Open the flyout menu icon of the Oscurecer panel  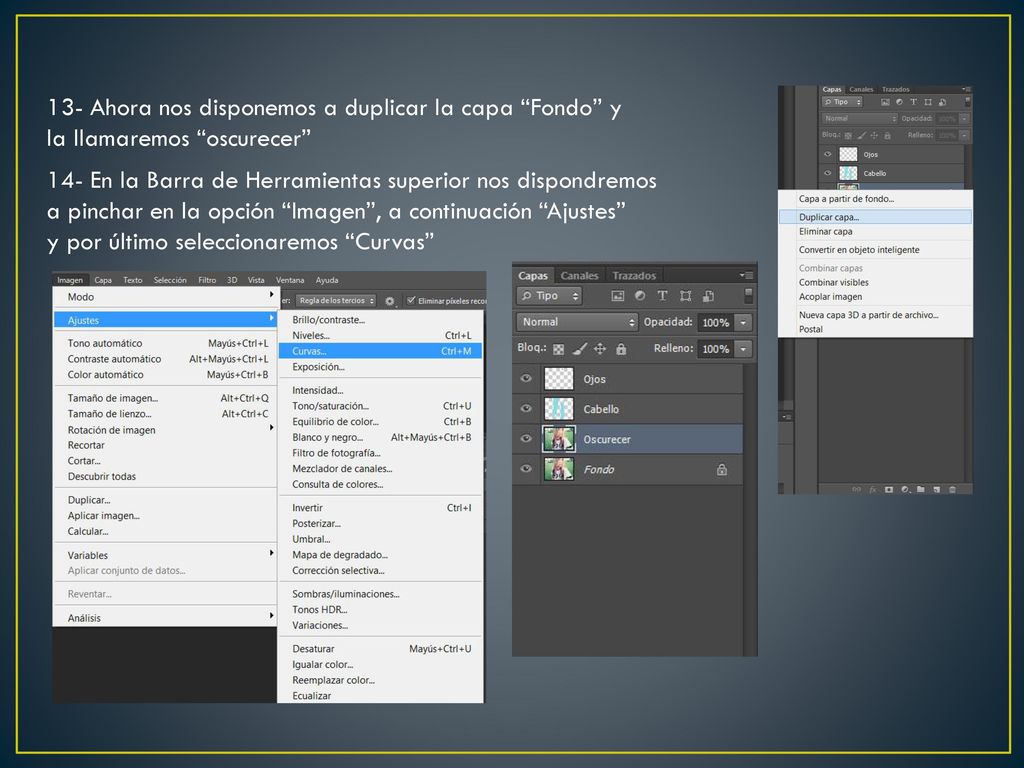click(747, 276)
